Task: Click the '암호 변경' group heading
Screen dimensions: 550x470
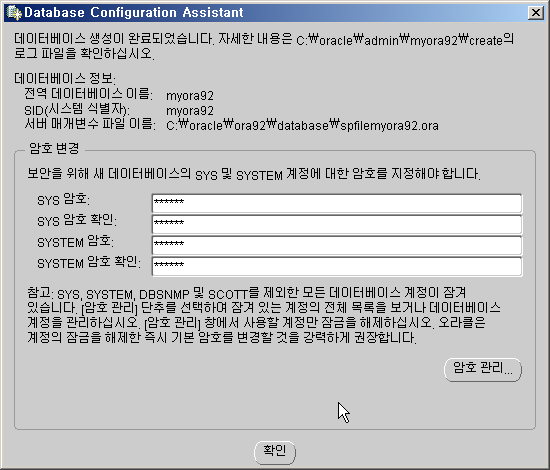Action: [x=54, y=148]
